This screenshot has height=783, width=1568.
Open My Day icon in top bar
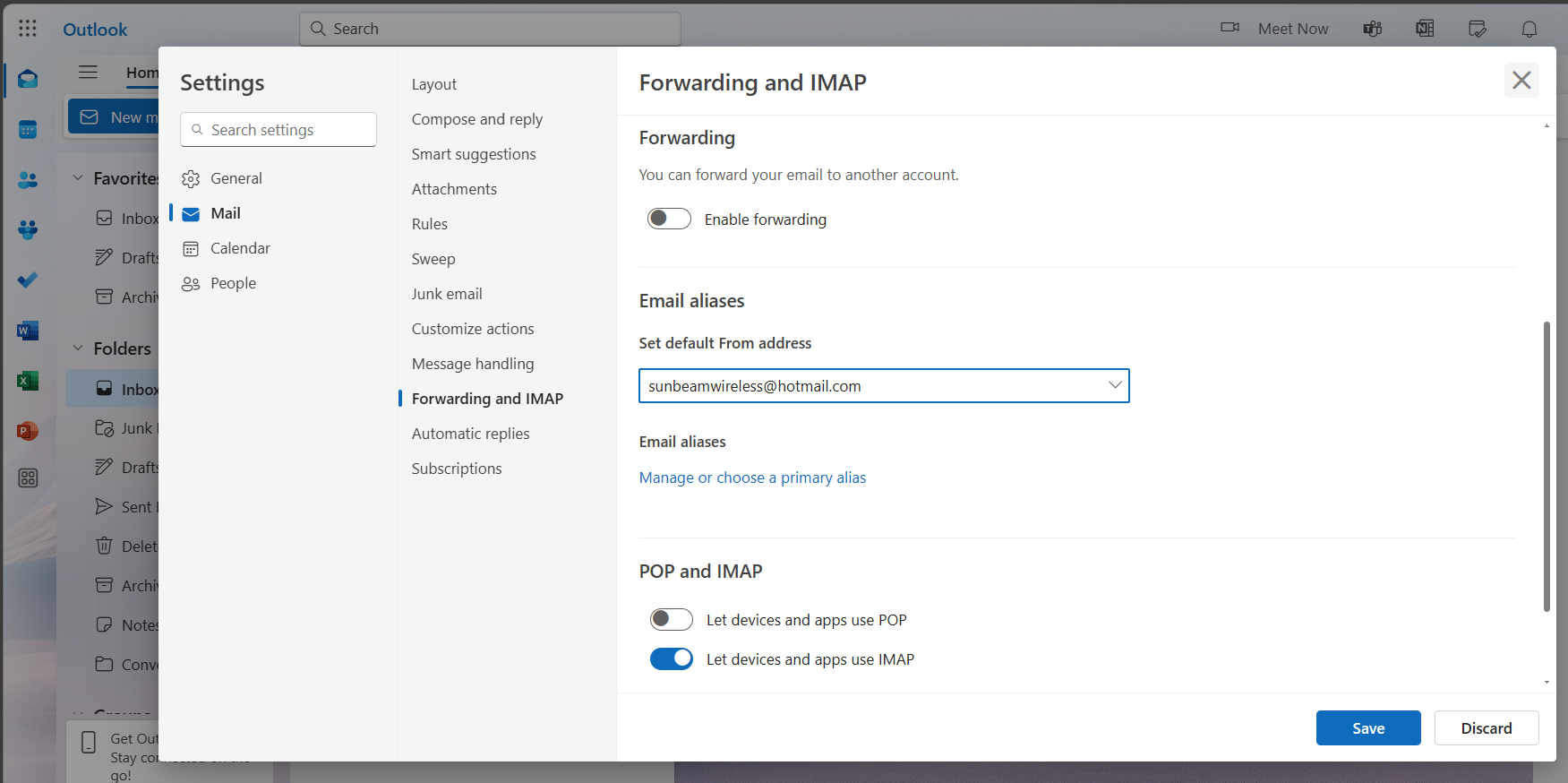1478,29
